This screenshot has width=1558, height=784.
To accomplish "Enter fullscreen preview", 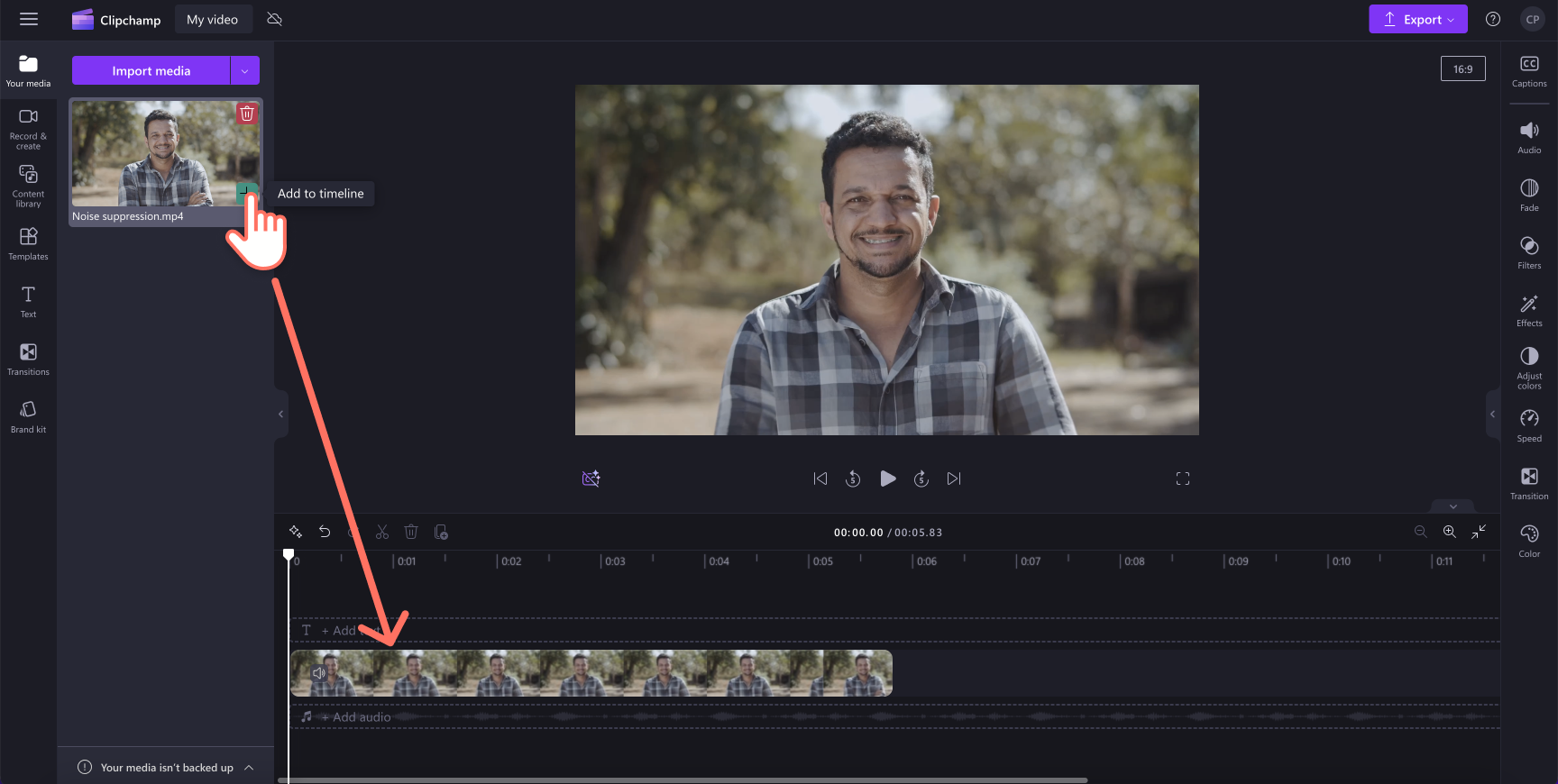I will [x=1183, y=479].
